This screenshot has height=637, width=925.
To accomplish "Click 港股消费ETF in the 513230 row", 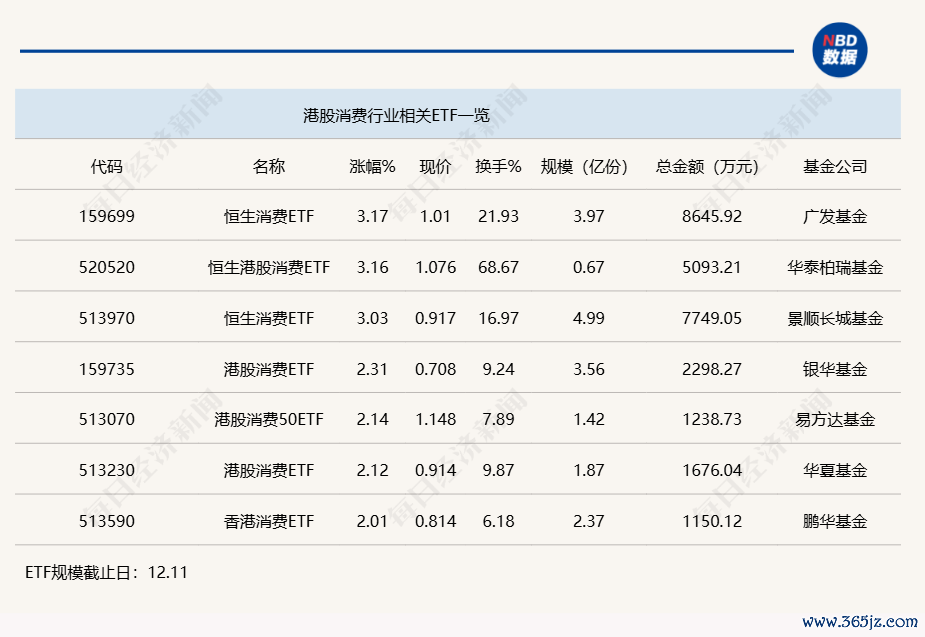I will [x=269, y=470].
